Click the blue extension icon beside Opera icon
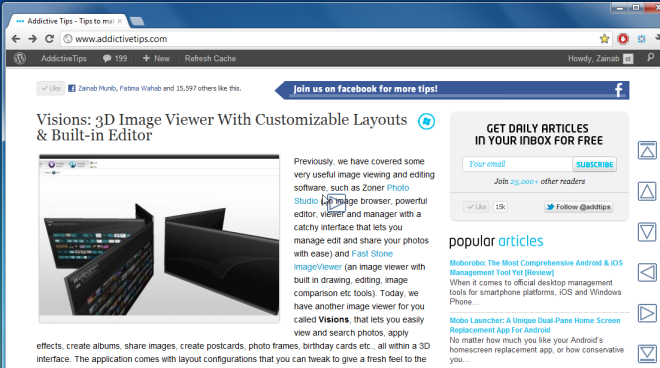The width and height of the screenshot is (660, 368). 641,39
